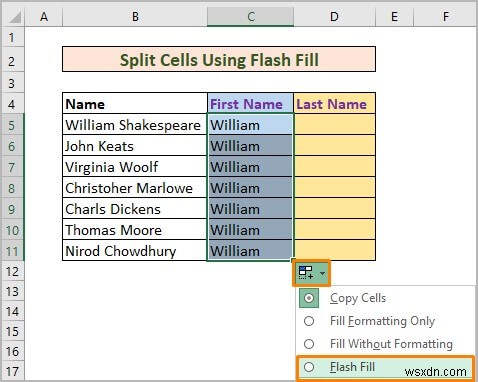Click cell 'Virginia Woolf'
The height and width of the screenshot is (382, 478).
click(x=135, y=167)
